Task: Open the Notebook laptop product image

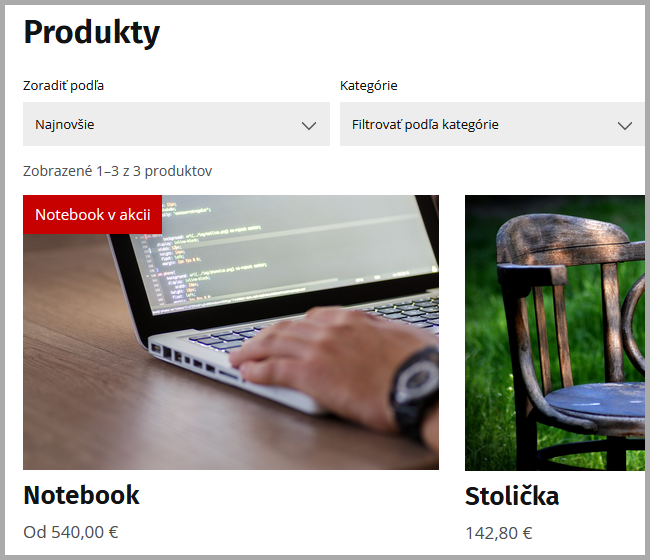Action: tap(231, 332)
